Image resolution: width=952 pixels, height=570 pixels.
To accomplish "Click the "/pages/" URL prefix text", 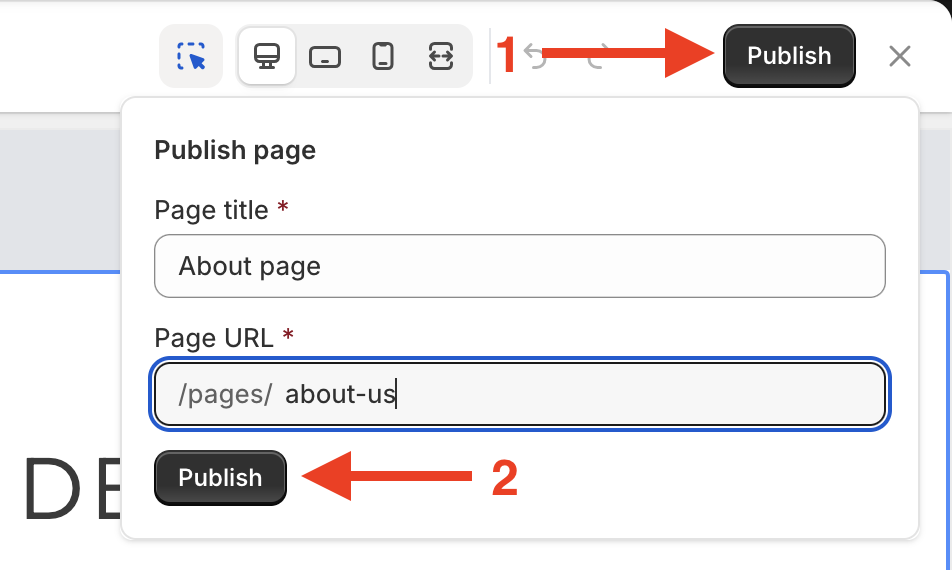I will [x=225, y=395].
